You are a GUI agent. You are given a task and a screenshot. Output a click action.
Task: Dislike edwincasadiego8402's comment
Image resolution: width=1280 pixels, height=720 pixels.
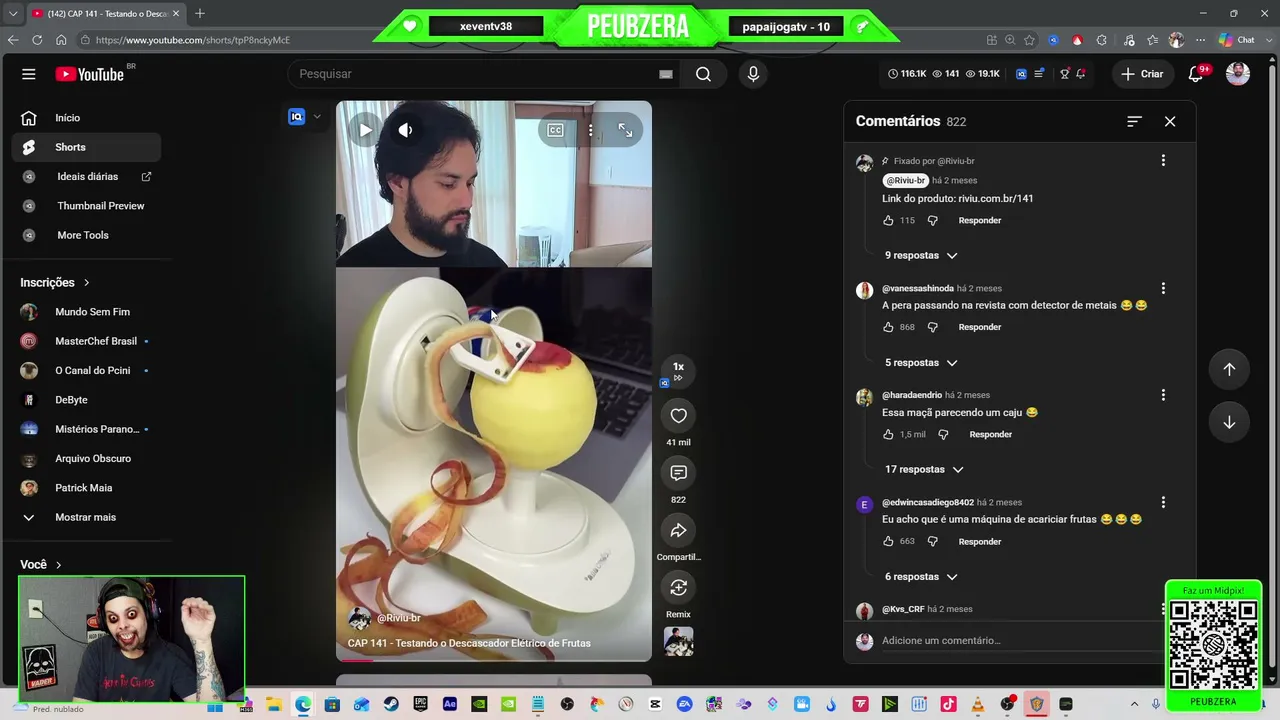[x=932, y=541]
